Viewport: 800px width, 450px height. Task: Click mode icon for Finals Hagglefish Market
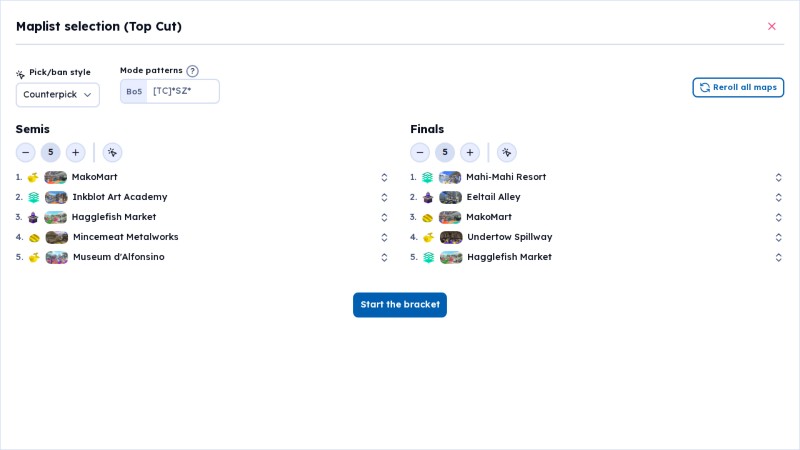(x=429, y=257)
